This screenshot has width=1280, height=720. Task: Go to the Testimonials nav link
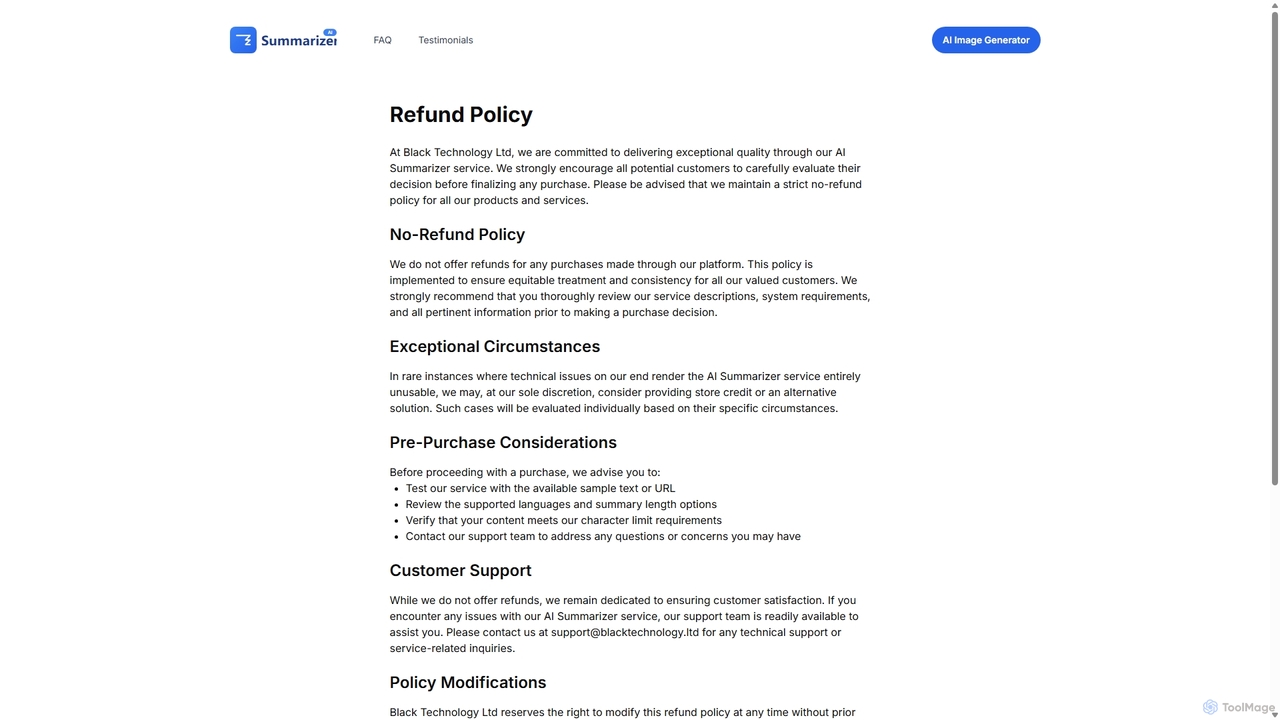tap(446, 40)
